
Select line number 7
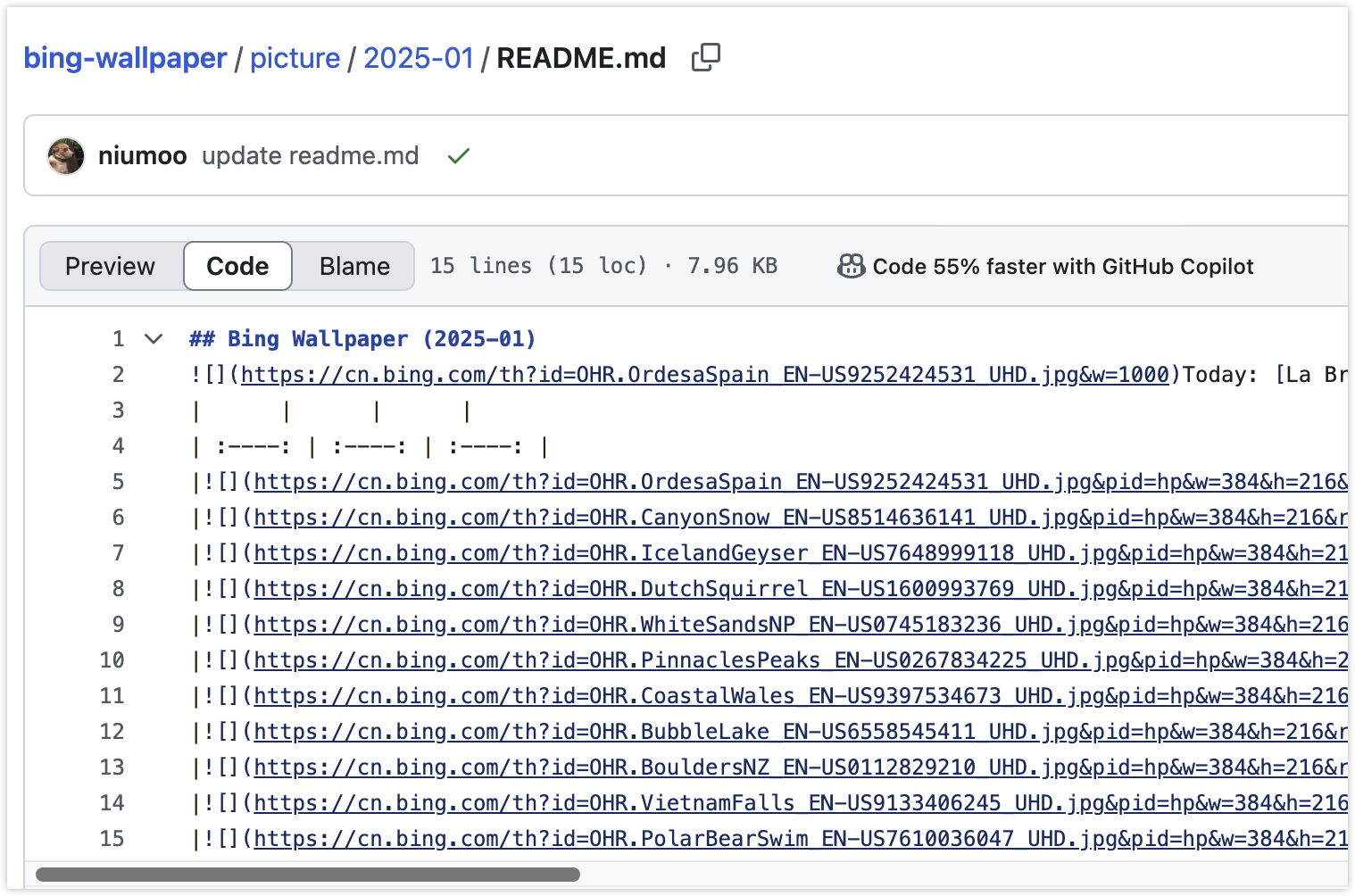pos(118,553)
